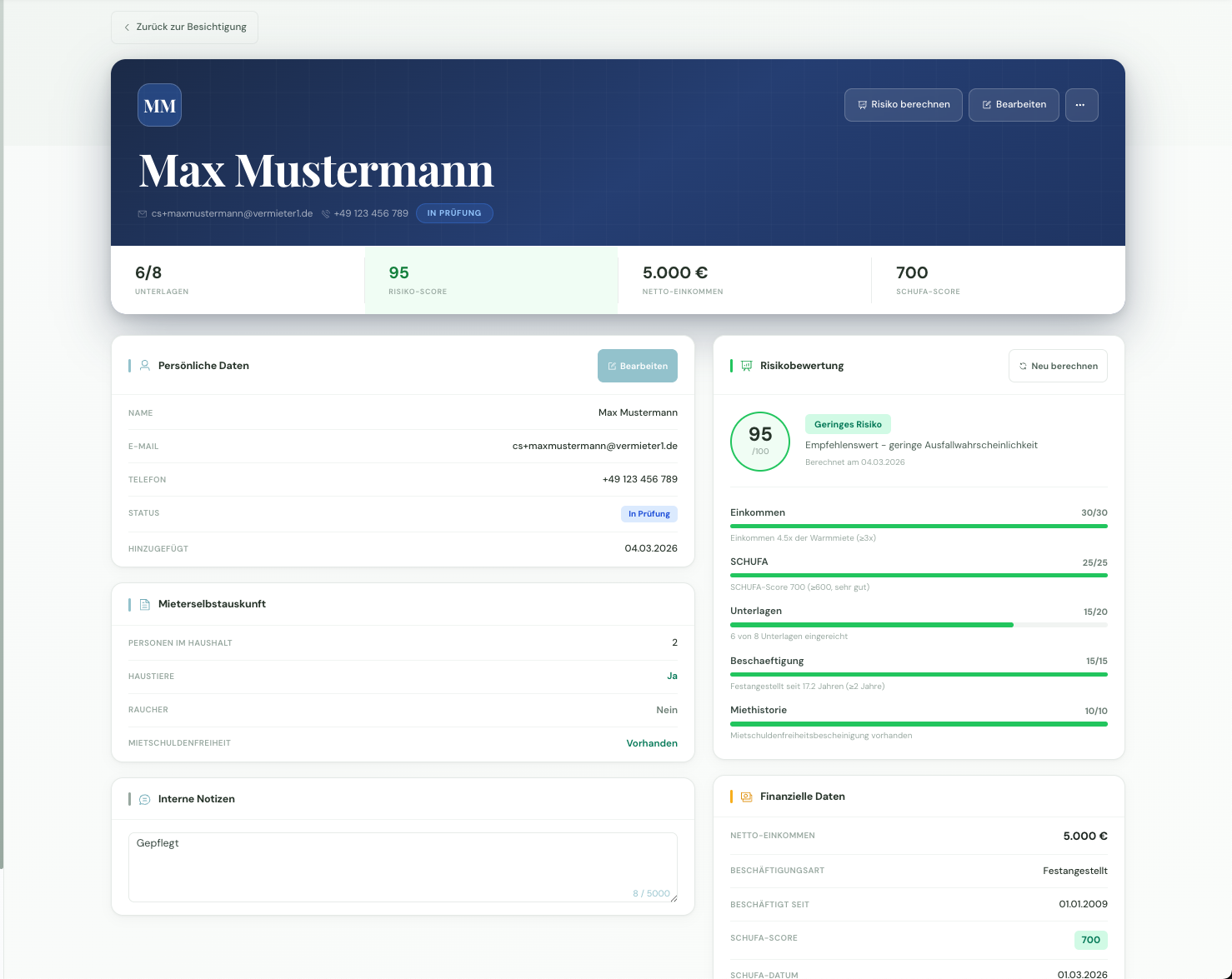
Task: Click the envelope icon beside header email
Action: click(143, 214)
